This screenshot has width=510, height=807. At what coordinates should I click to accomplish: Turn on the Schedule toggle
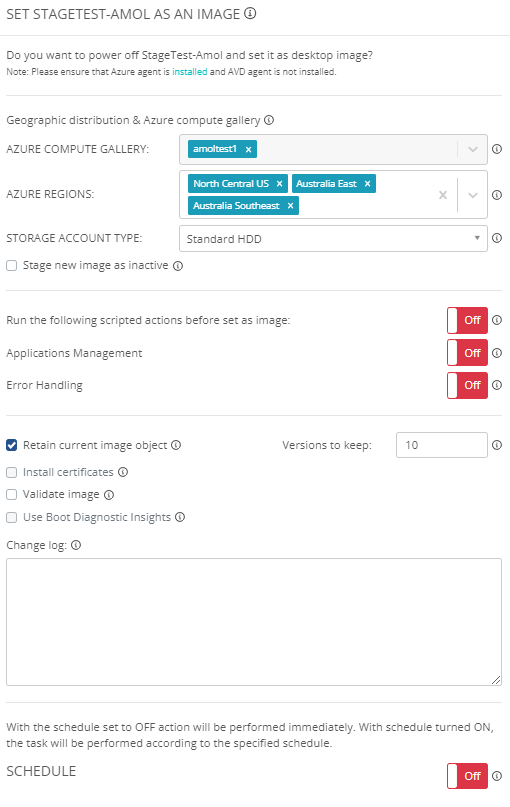pyautogui.click(x=467, y=776)
